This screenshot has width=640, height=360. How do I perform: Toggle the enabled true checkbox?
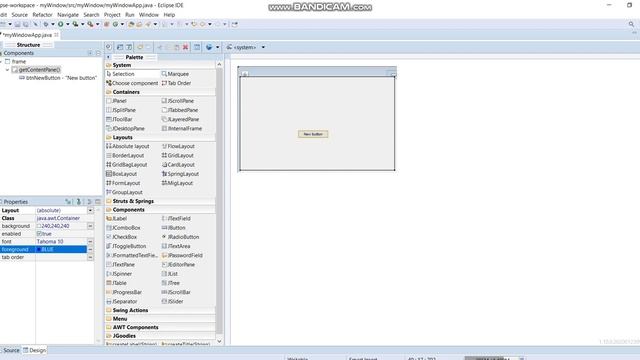(39, 234)
